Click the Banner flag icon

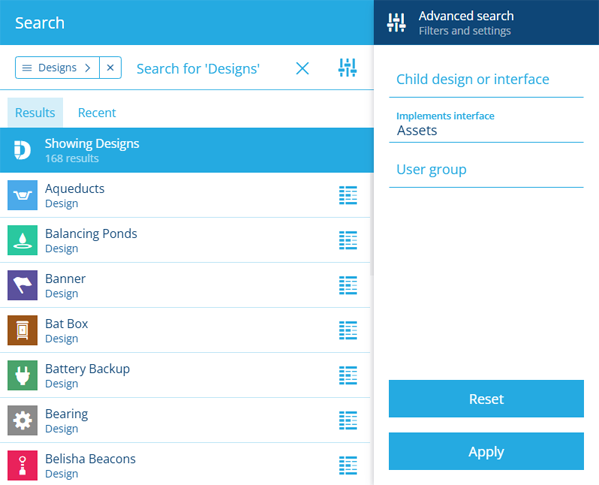[x=23, y=285]
